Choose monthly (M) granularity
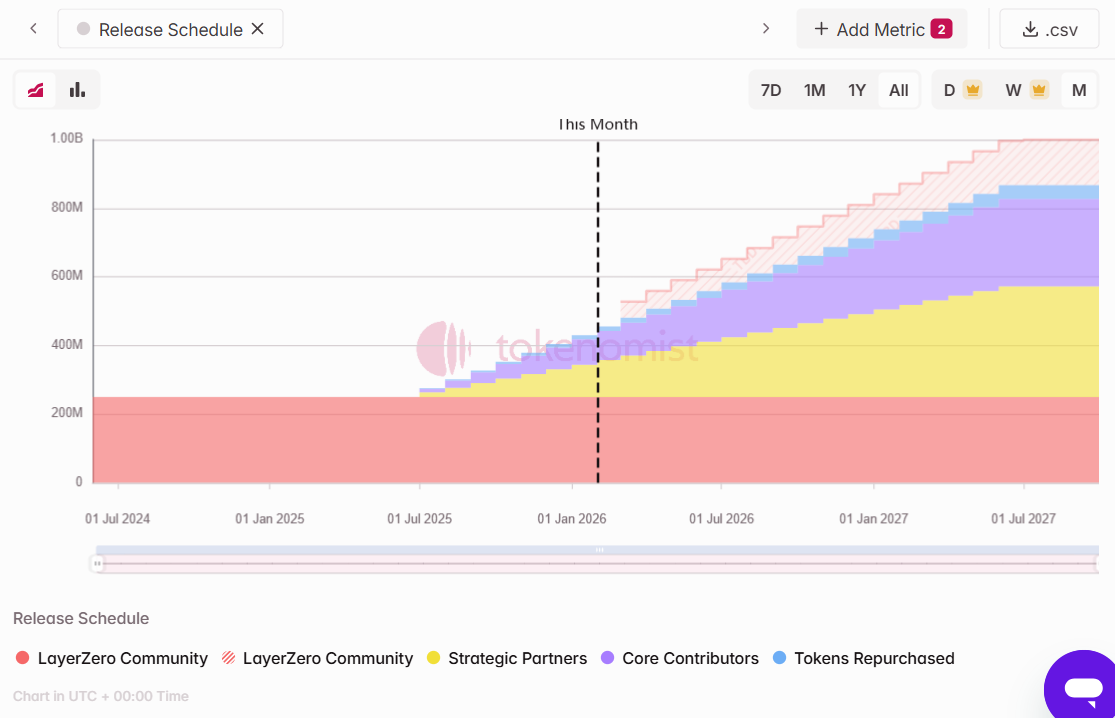 [x=1079, y=90]
